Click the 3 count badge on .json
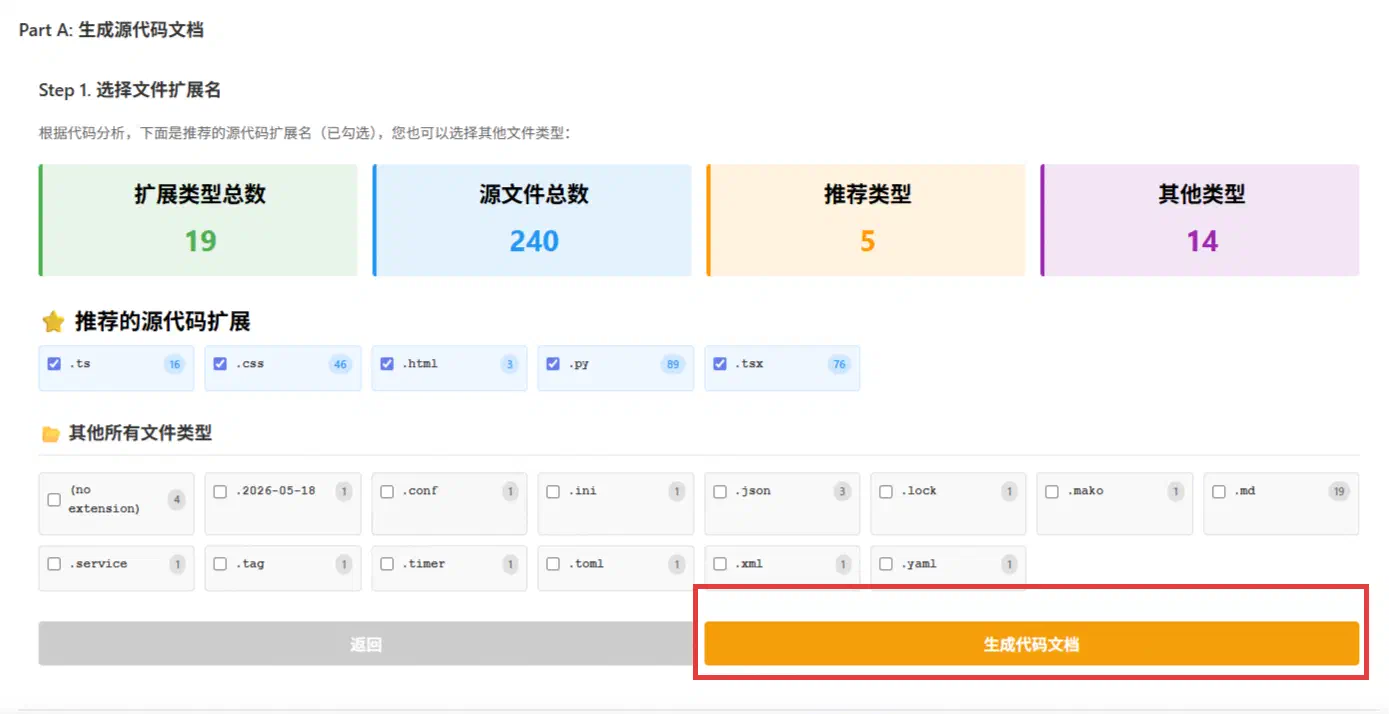 [843, 491]
